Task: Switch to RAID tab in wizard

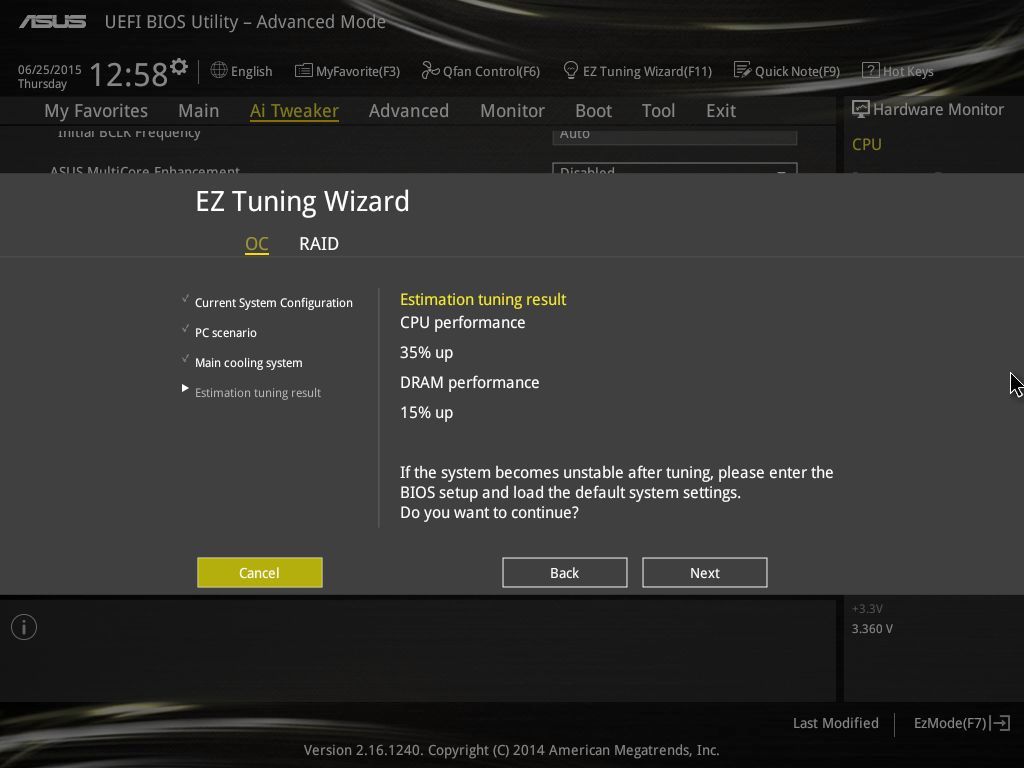Action: [319, 244]
